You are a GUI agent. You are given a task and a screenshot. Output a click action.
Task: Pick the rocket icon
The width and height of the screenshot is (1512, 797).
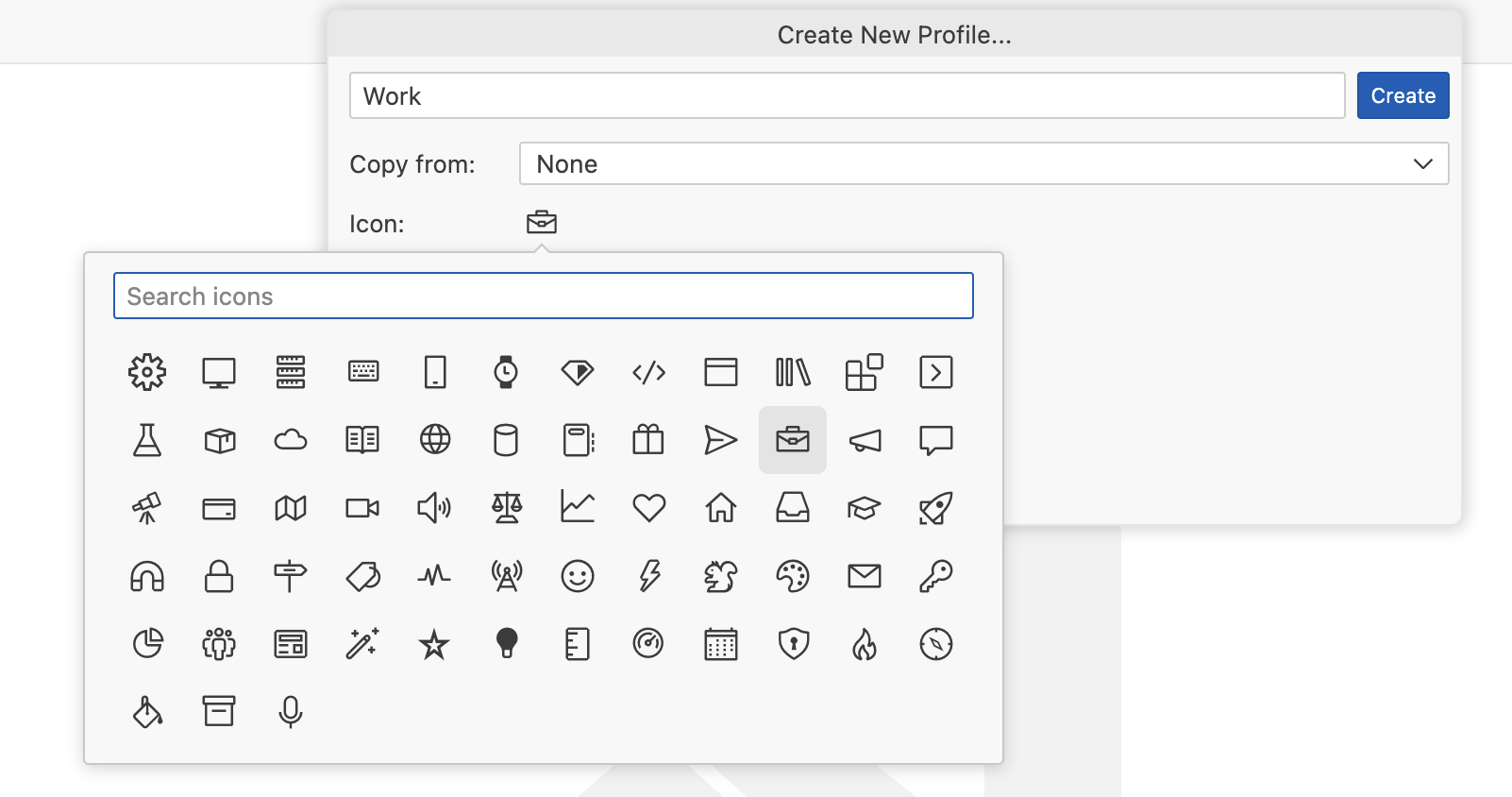click(x=935, y=508)
